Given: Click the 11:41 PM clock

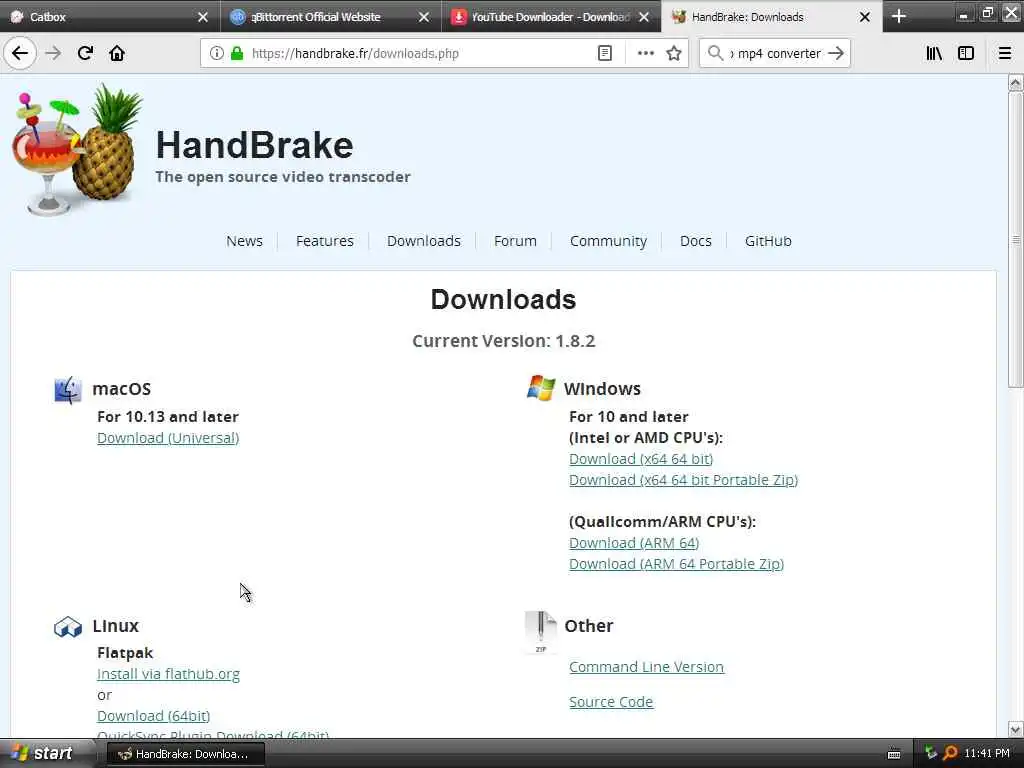Looking at the screenshot, I should pyautogui.click(x=987, y=753).
